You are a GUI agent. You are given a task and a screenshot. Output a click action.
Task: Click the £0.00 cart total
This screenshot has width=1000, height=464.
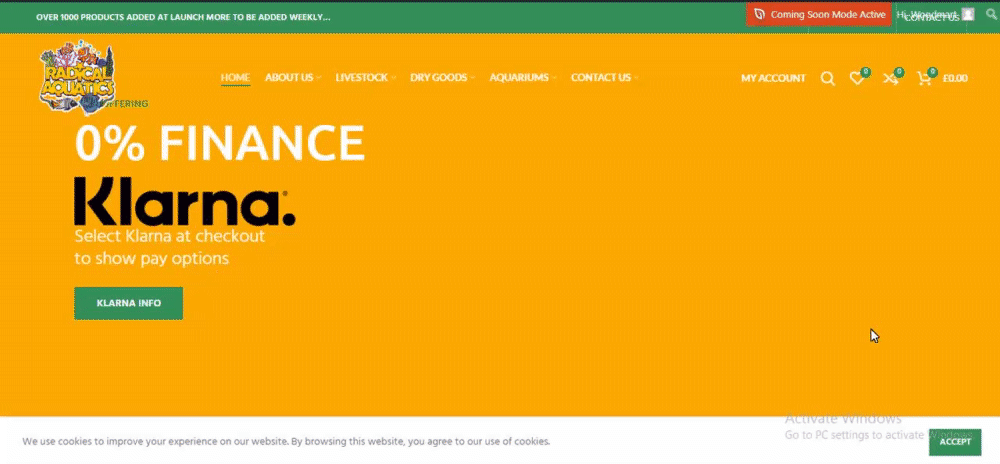[x=955, y=78]
